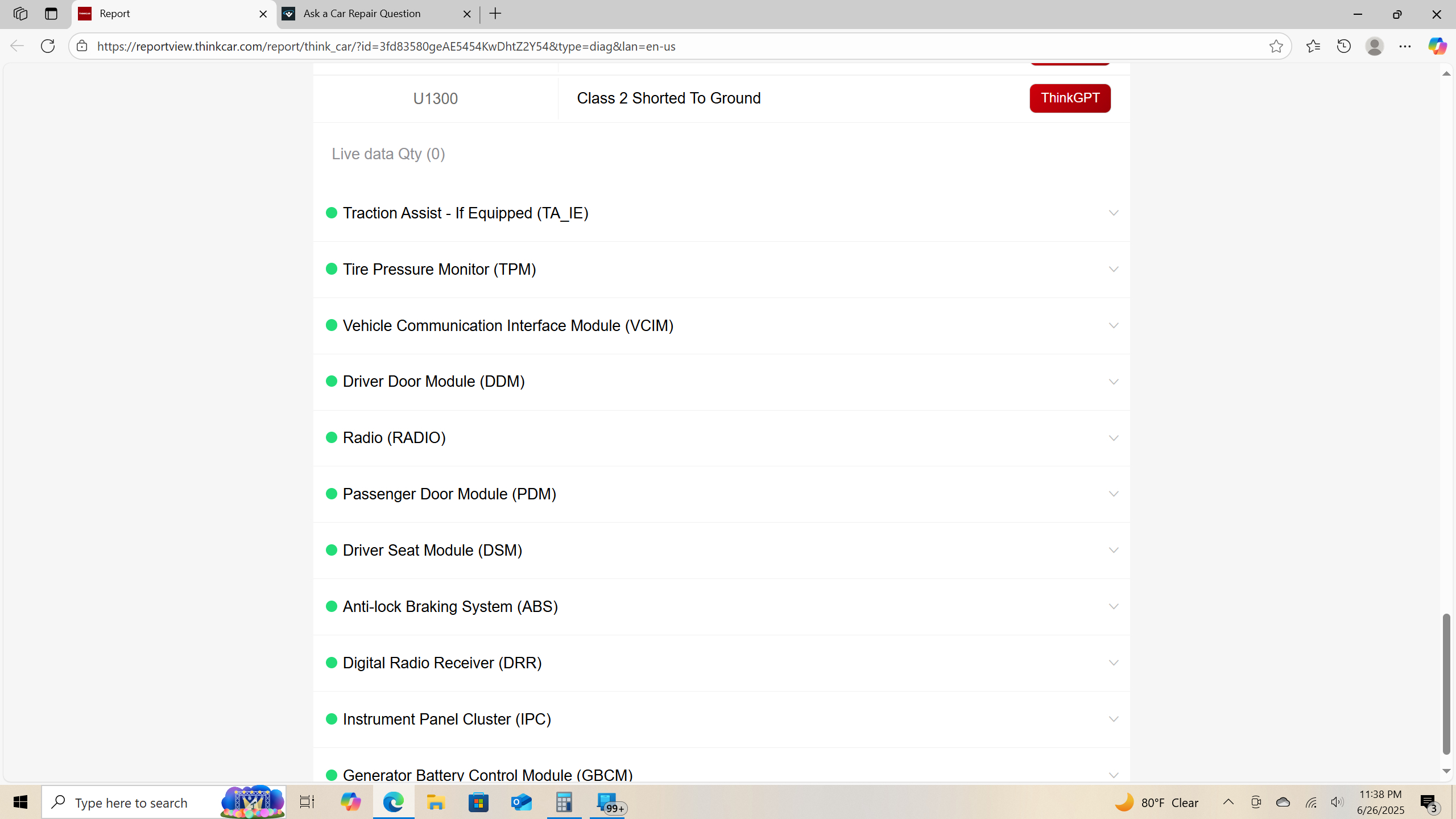Image resolution: width=1456 pixels, height=819 pixels.
Task: Open Calculator from the taskbar
Action: 564,803
